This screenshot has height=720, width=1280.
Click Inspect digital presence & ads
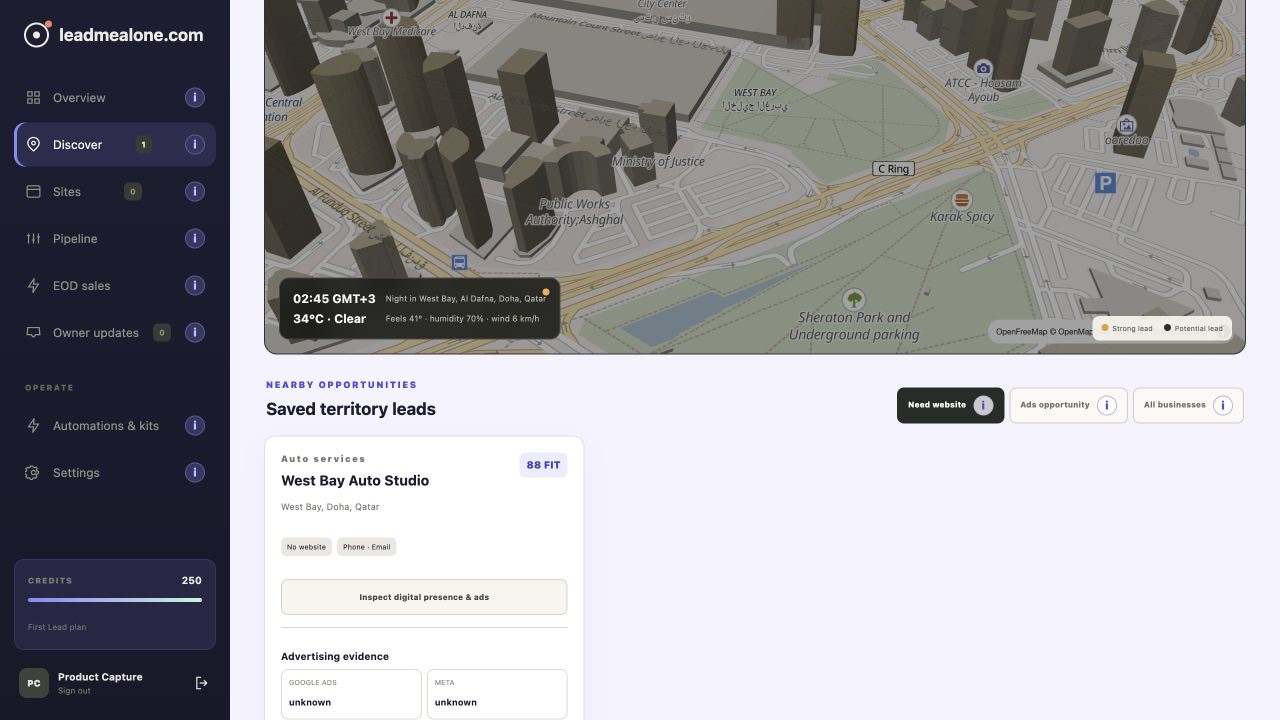(424, 597)
